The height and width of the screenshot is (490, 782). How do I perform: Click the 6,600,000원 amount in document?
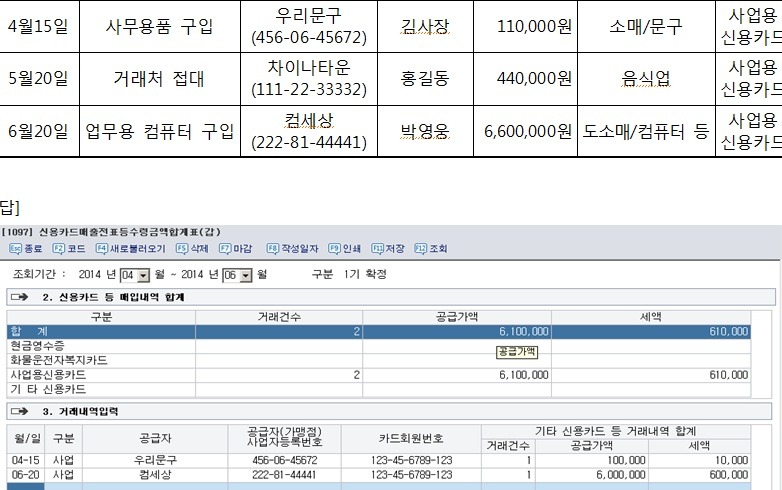(528, 131)
